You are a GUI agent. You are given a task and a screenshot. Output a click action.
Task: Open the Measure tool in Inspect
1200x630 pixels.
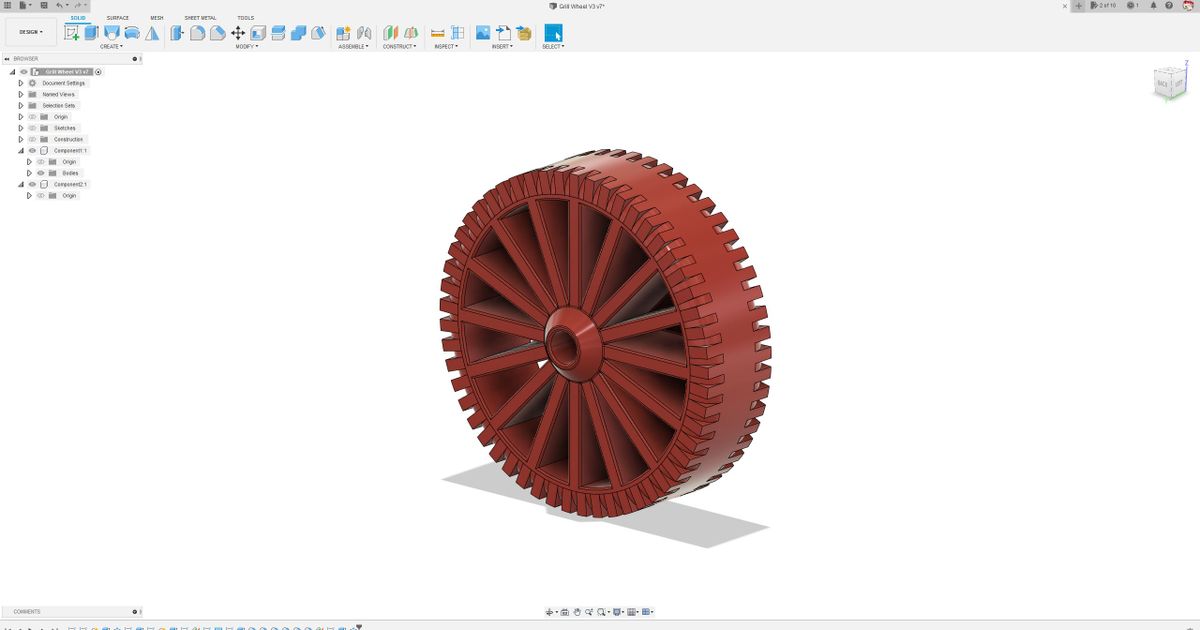pyautogui.click(x=438, y=31)
